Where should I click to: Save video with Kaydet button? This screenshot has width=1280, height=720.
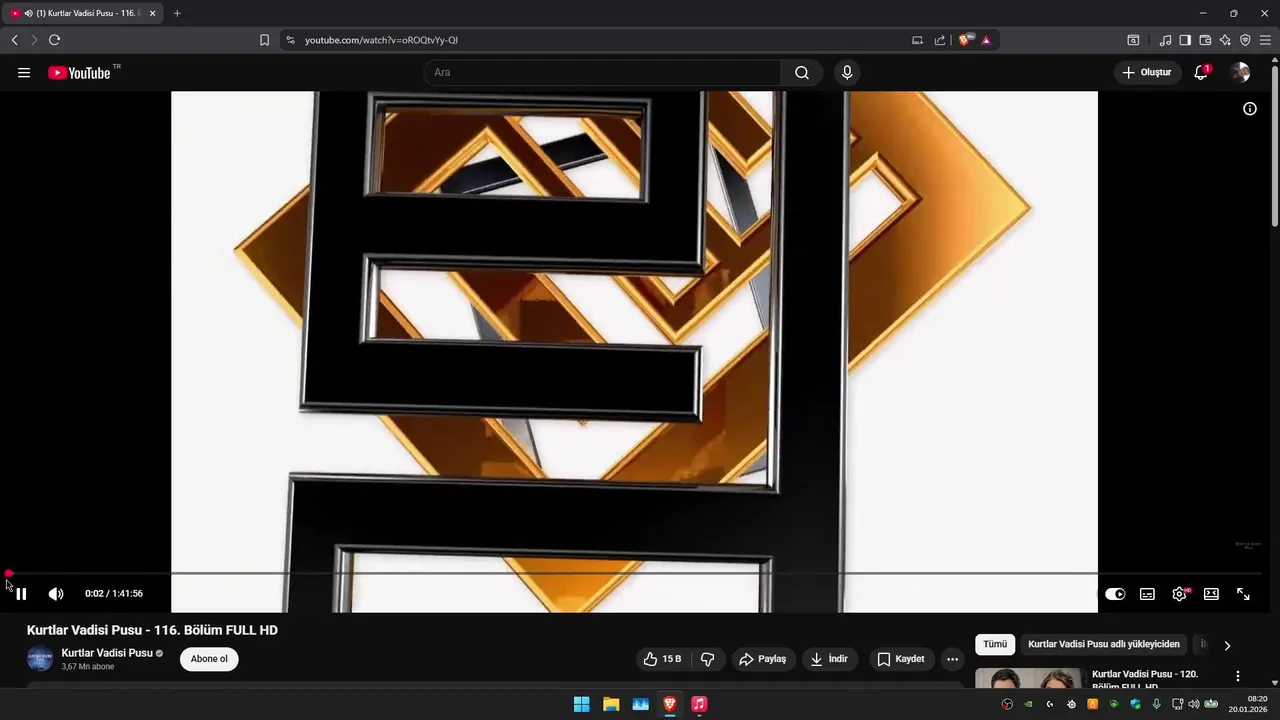click(x=900, y=659)
